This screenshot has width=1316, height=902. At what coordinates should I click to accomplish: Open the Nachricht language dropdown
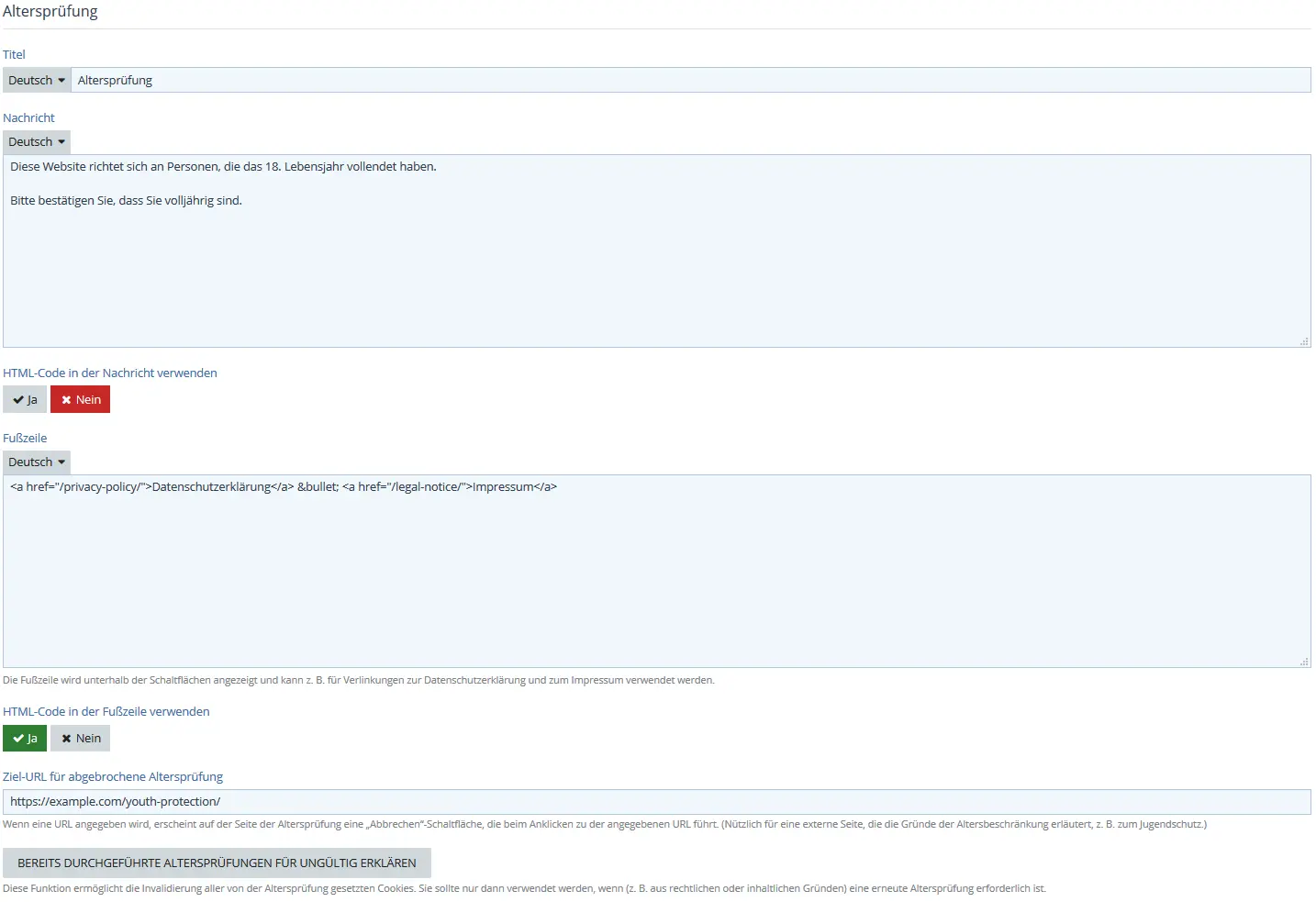click(x=37, y=142)
